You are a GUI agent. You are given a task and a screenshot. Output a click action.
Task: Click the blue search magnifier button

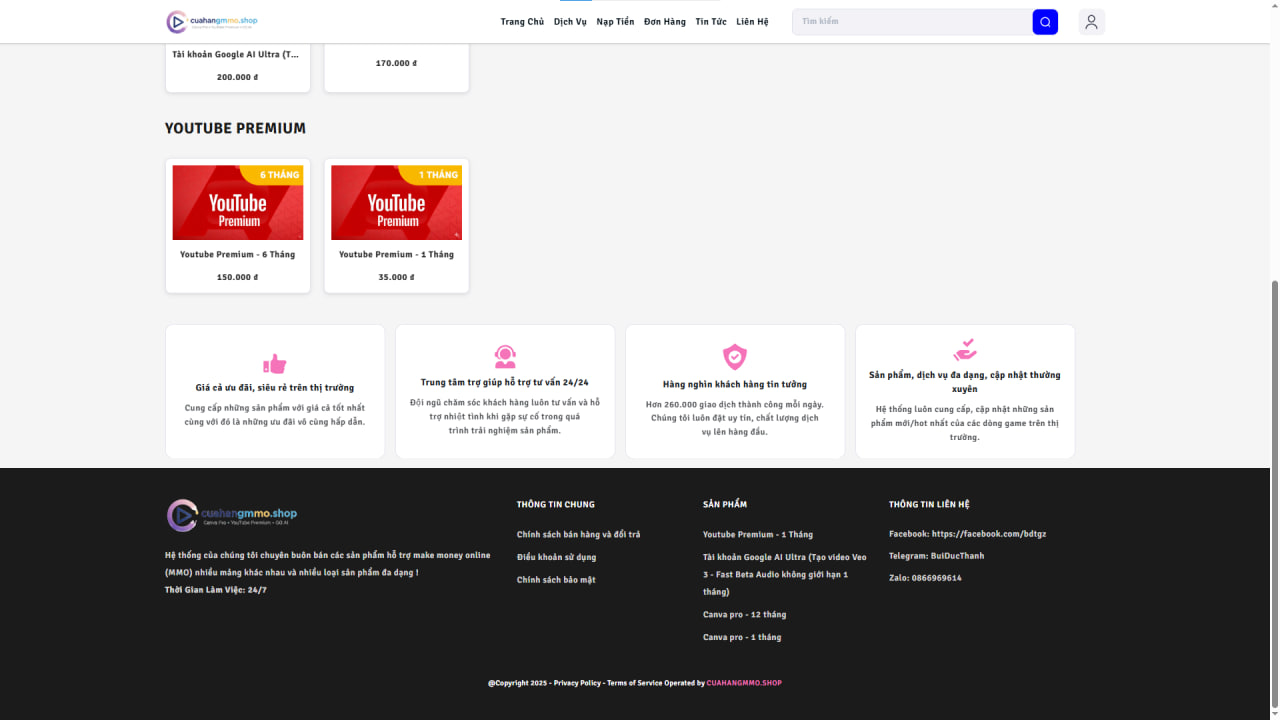click(x=1045, y=22)
